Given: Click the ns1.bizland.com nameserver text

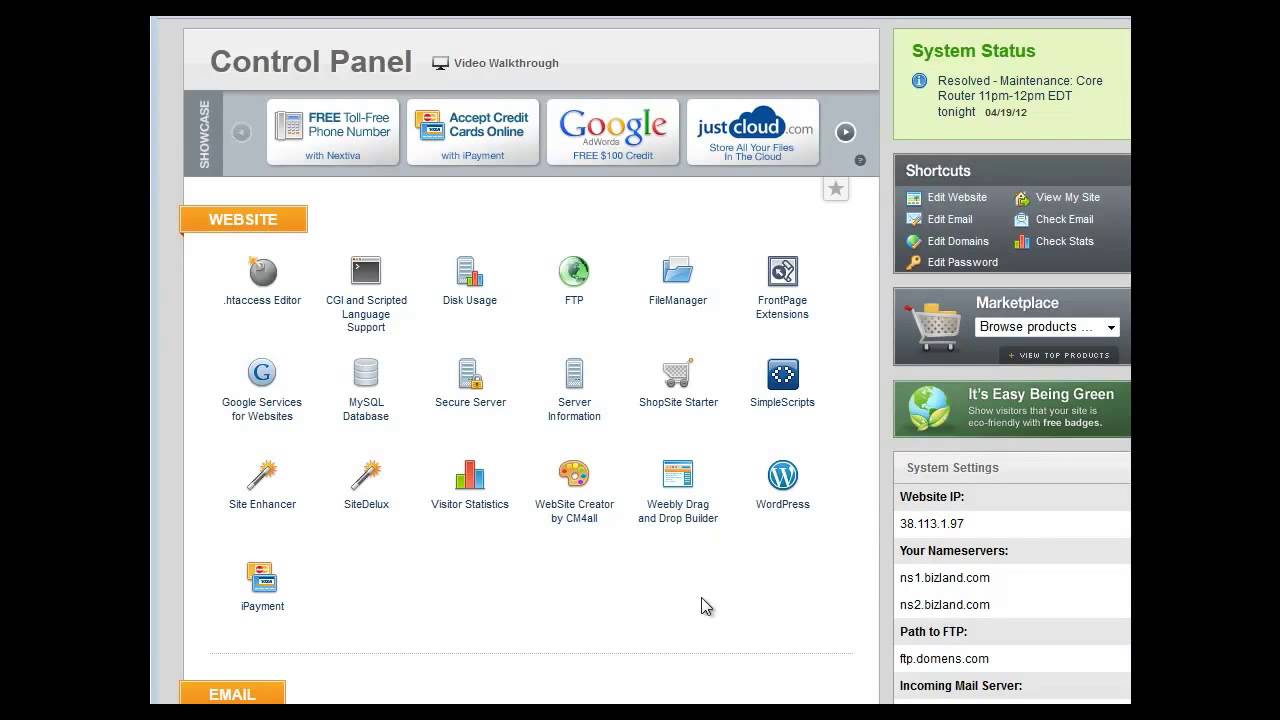Looking at the screenshot, I should coord(945,578).
